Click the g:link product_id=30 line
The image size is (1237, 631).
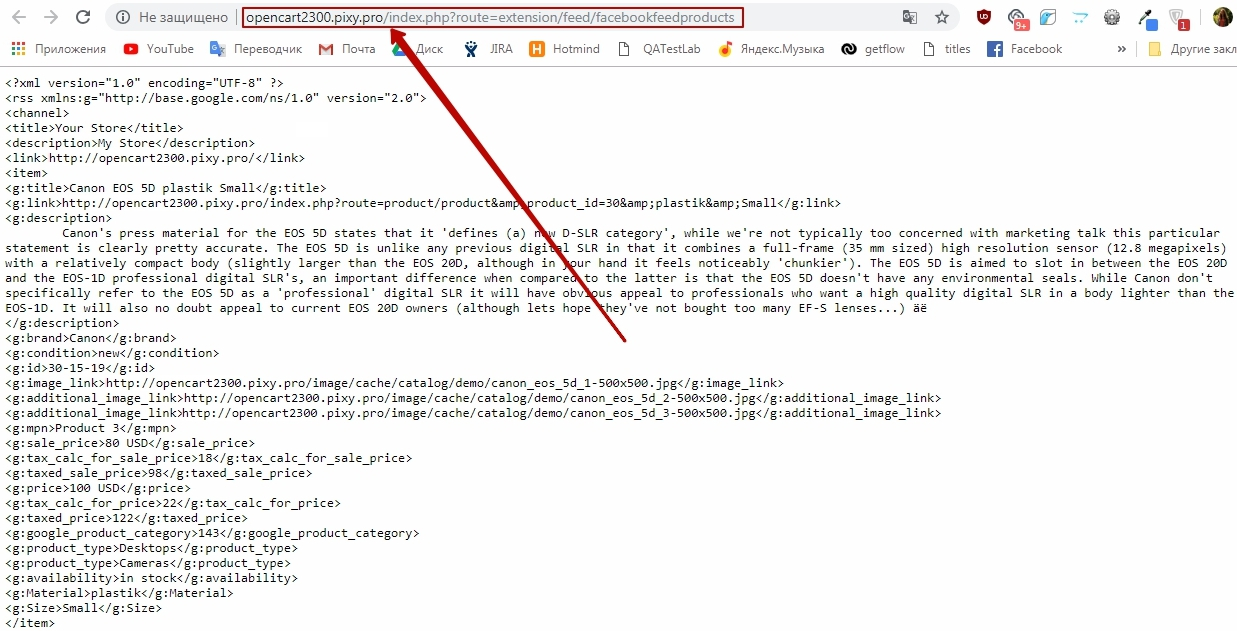pyautogui.click(x=423, y=204)
